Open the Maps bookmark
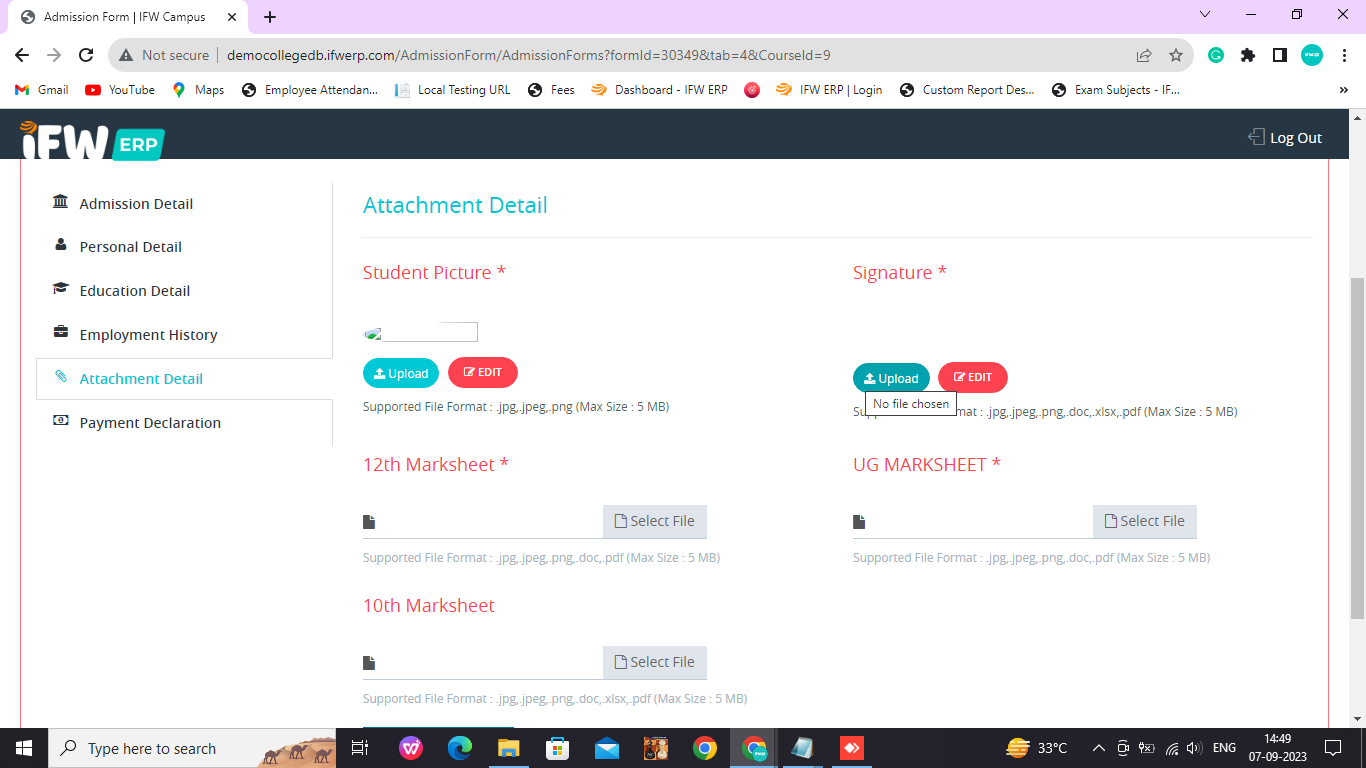Screen dimensions: 1366x768 [198, 90]
